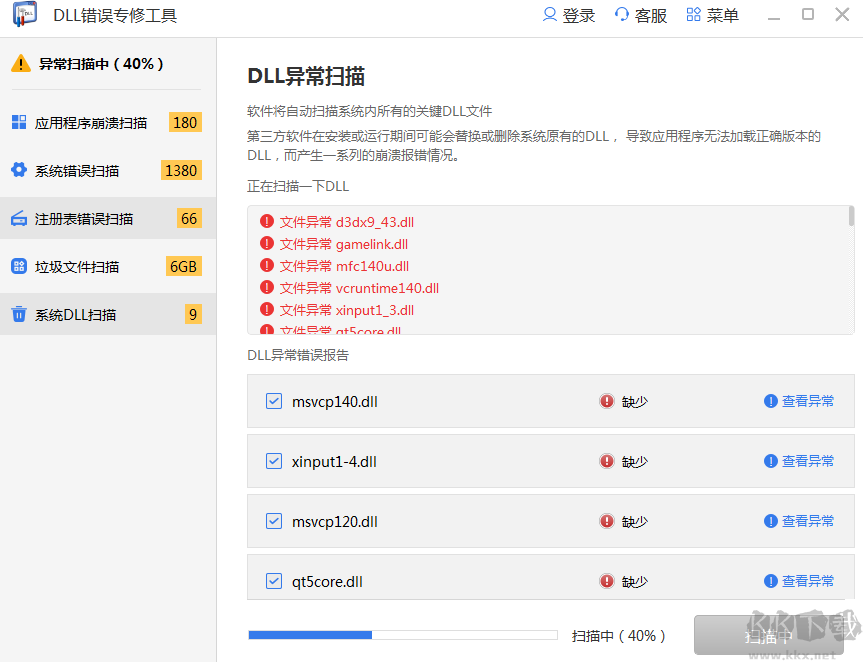Viewport: 863px width, 662px height.
Task: Click blue info icon in qt5core.dll row
Action: click(x=771, y=581)
